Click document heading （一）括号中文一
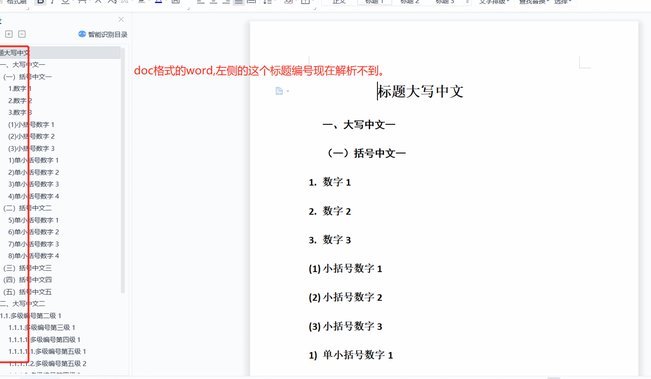Image resolution: width=651 pixels, height=379 pixels. pyautogui.click(x=365, y=154)
